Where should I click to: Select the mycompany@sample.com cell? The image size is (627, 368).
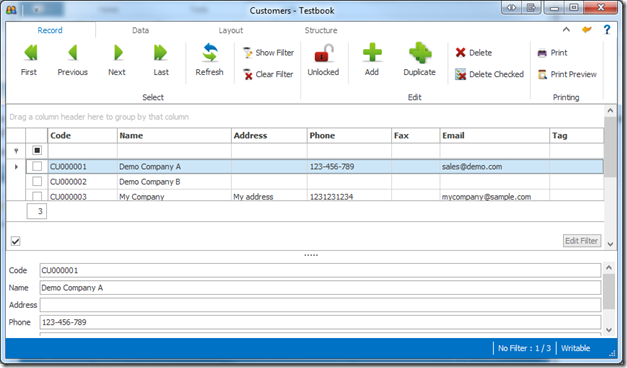(495, 196)
